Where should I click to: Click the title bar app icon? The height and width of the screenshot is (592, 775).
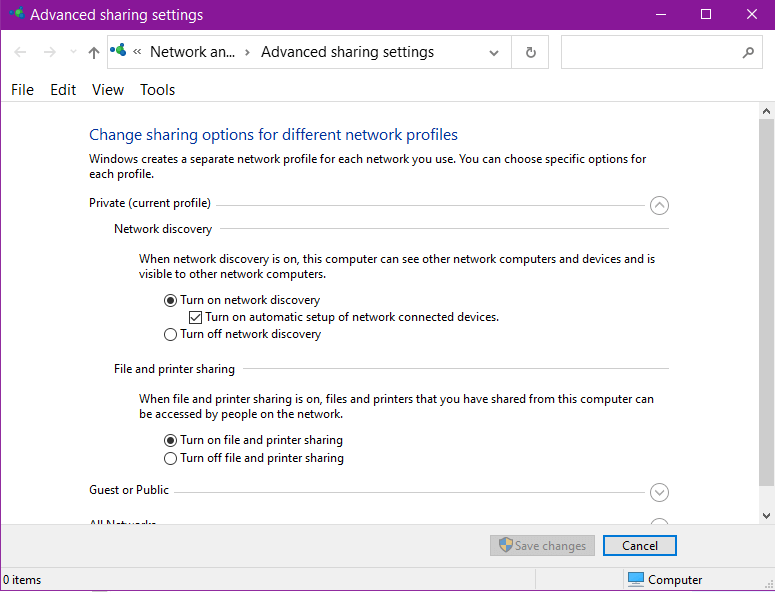point(17,13)
